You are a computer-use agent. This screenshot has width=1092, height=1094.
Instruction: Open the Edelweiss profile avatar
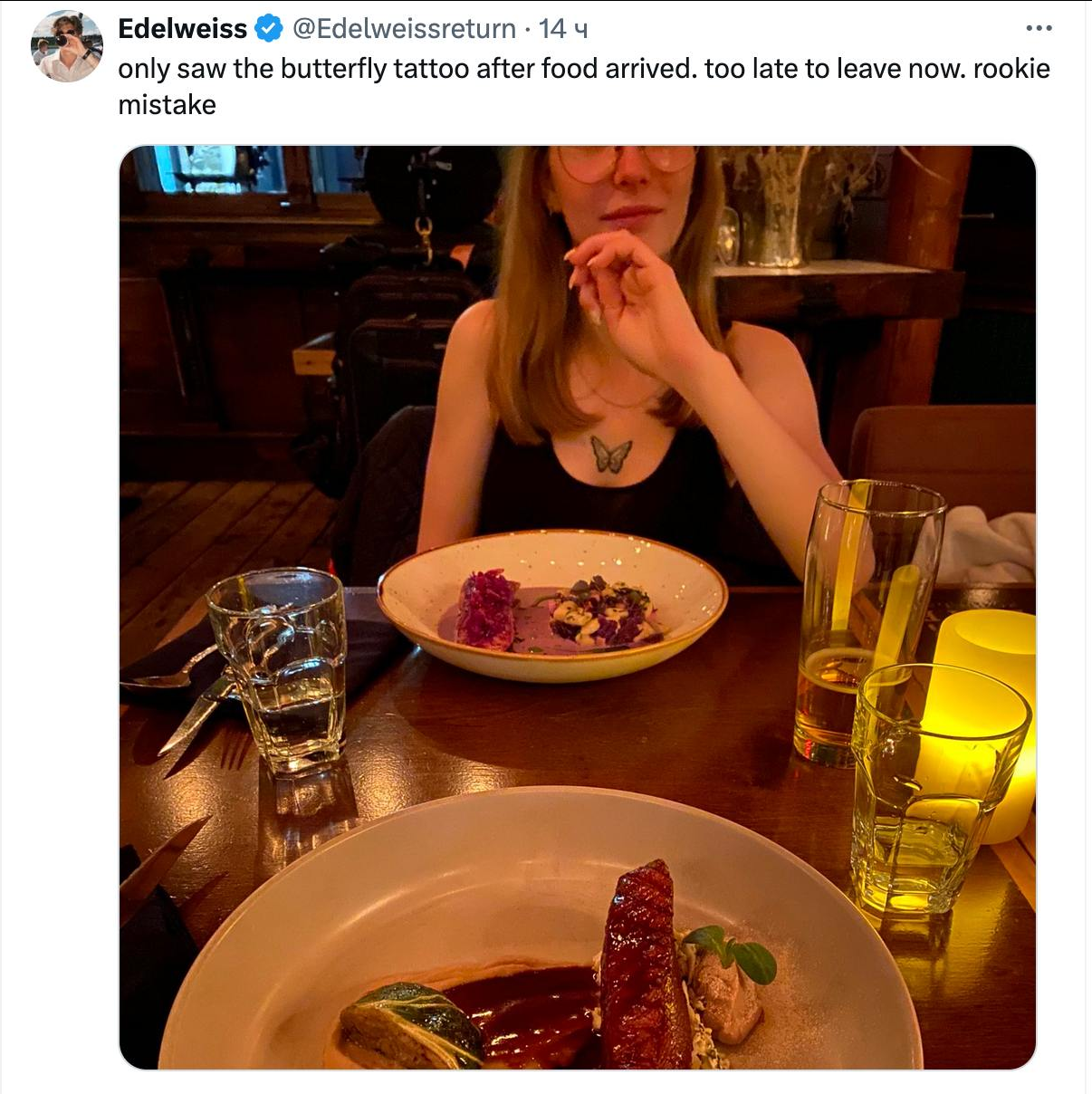tap(66, 46)
